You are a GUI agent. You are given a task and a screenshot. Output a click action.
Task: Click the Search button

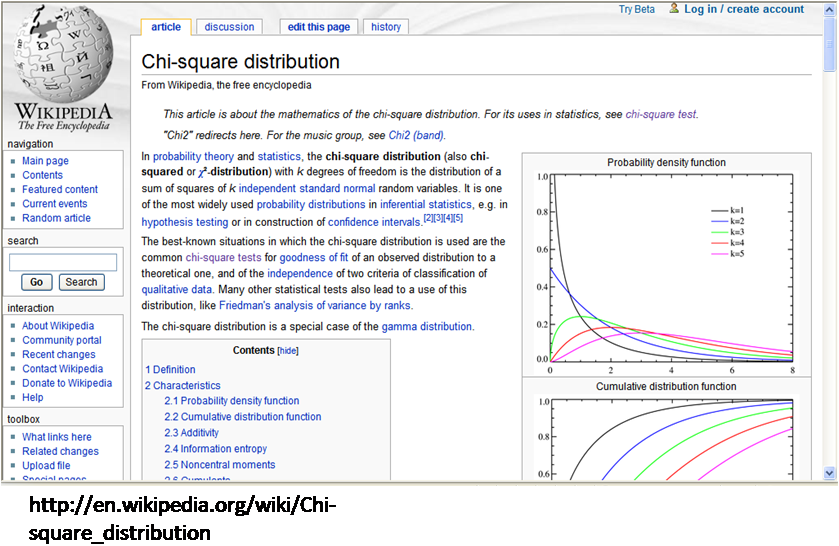[x=81, y=282]
